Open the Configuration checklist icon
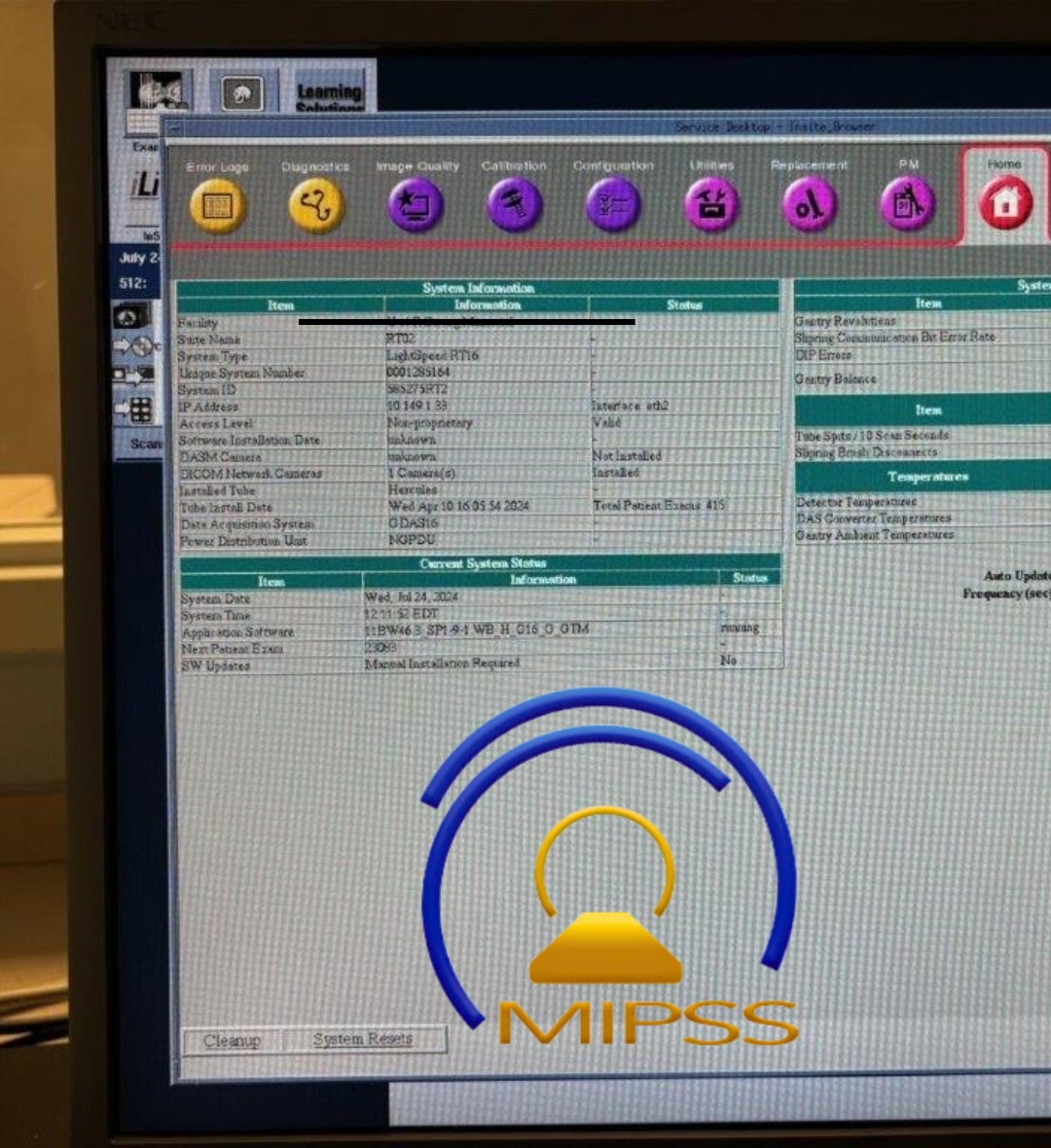 pos(613,205)
